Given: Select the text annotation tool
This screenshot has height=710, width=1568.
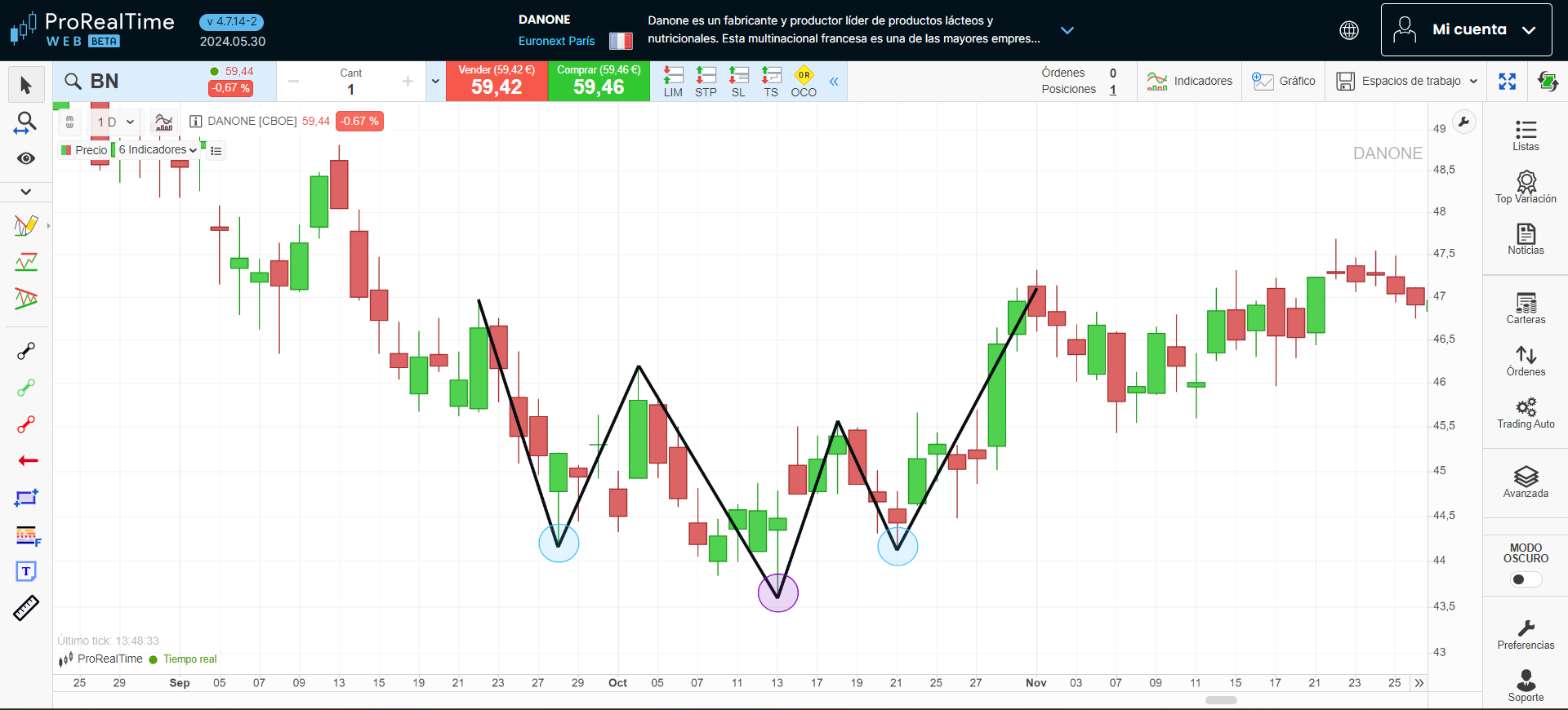Looking at the screenshot, I should [x=26, y=571].
